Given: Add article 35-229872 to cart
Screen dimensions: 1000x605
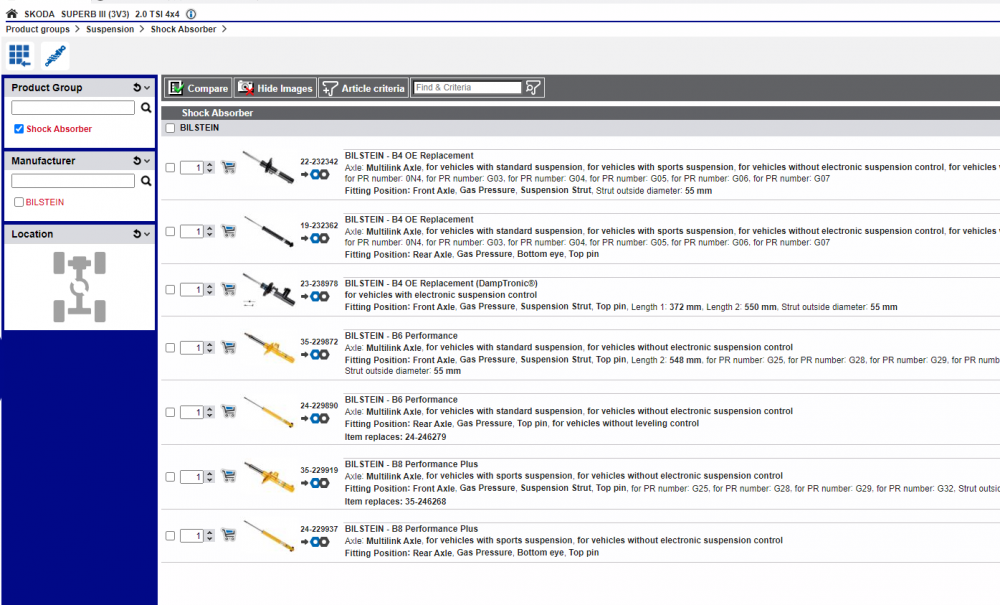Looking at the screenshot, I should [x=228, y=347].
